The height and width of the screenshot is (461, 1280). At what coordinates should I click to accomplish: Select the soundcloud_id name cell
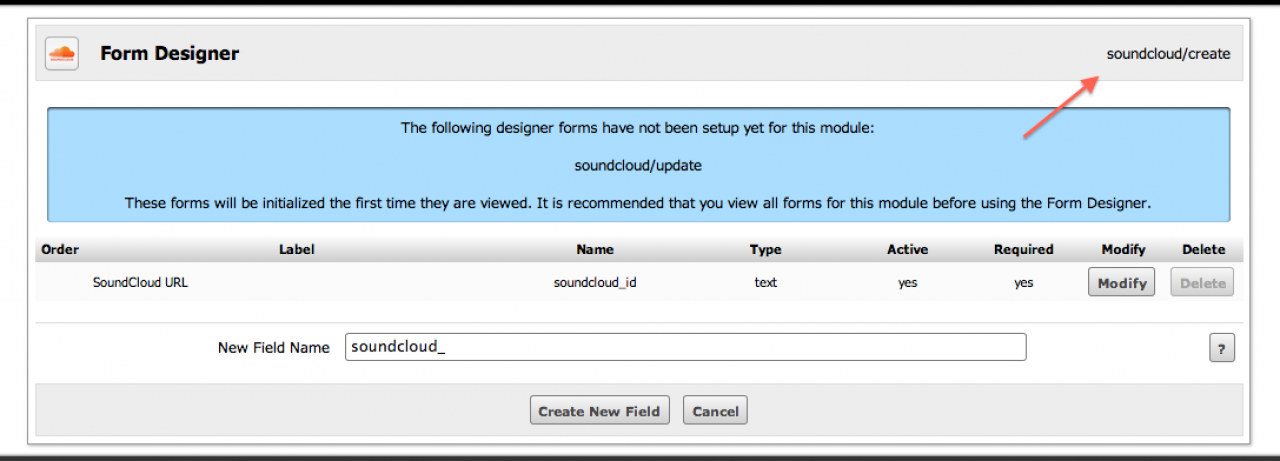pyautogui.click(x=595, y=282)
